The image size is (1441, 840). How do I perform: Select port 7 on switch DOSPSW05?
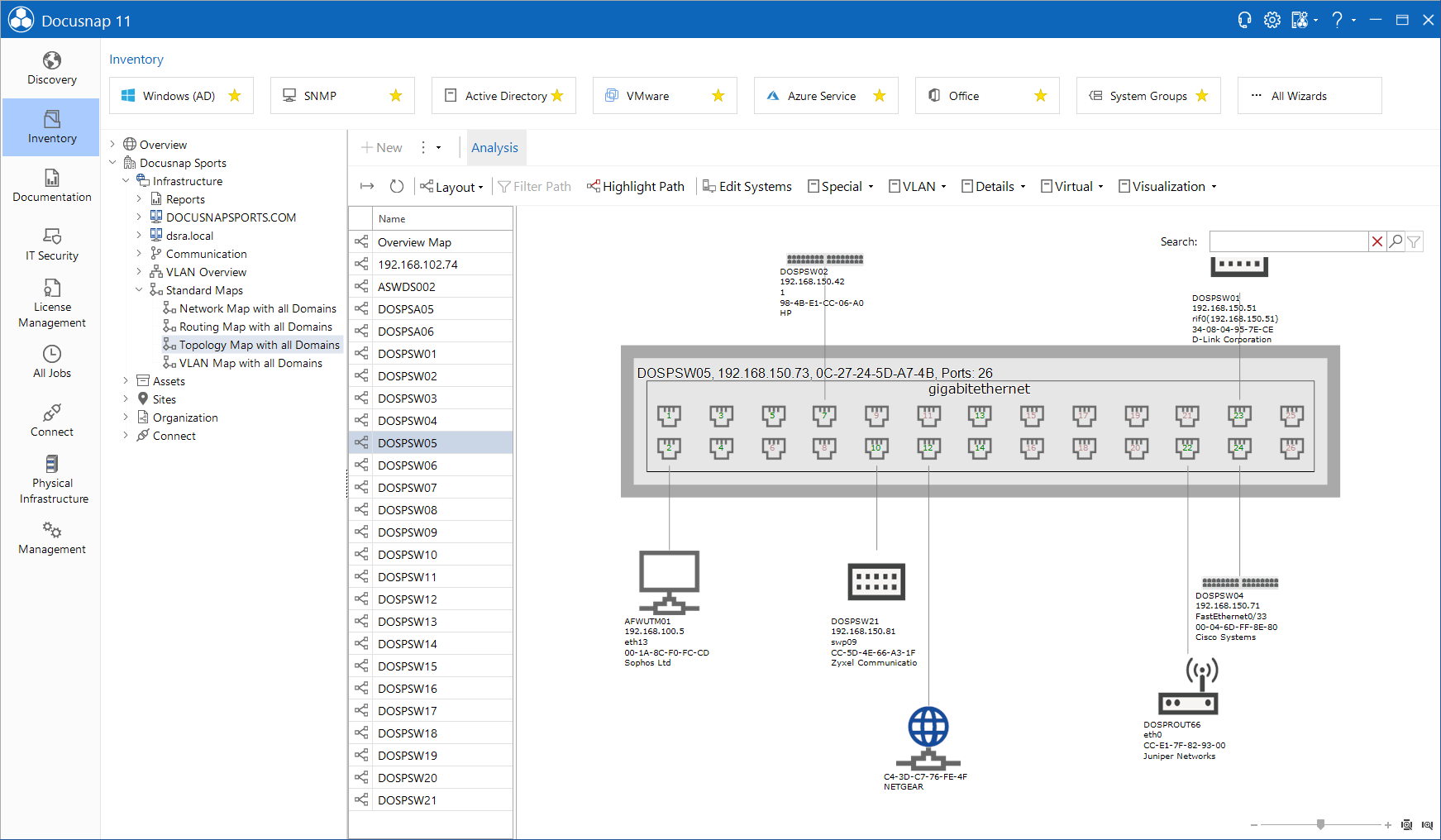click(x=824, y=415)
